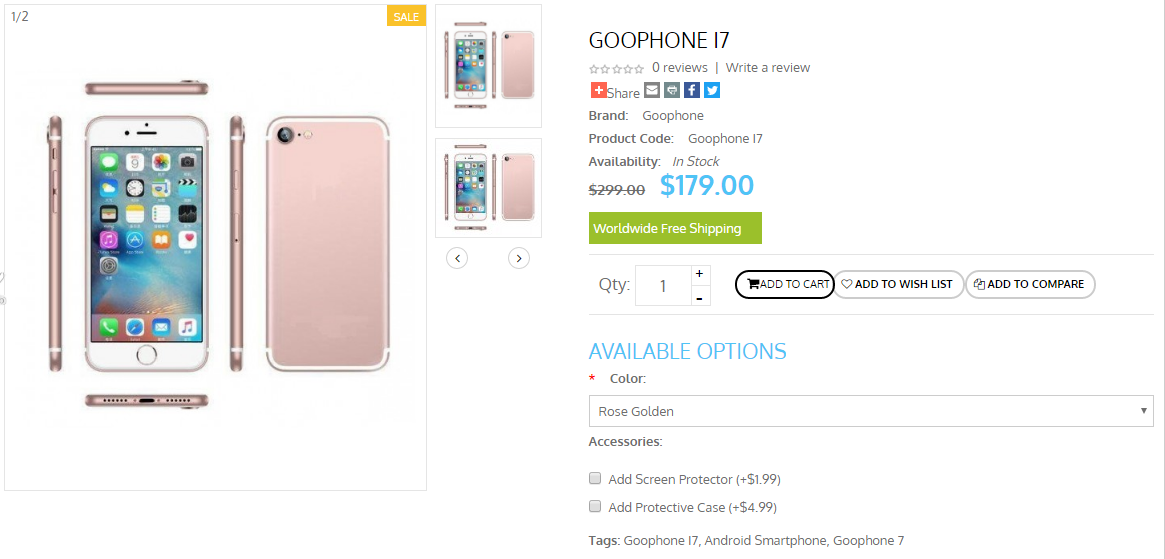1165x559 pixels.
Task: Click the star rating icons
Action: [x=616, y=69]
